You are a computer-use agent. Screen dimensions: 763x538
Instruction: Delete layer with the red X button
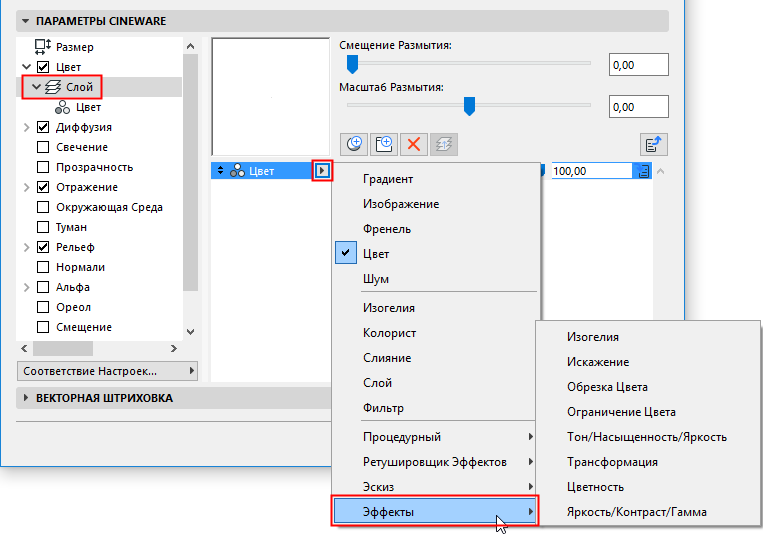tap(414, 144)
